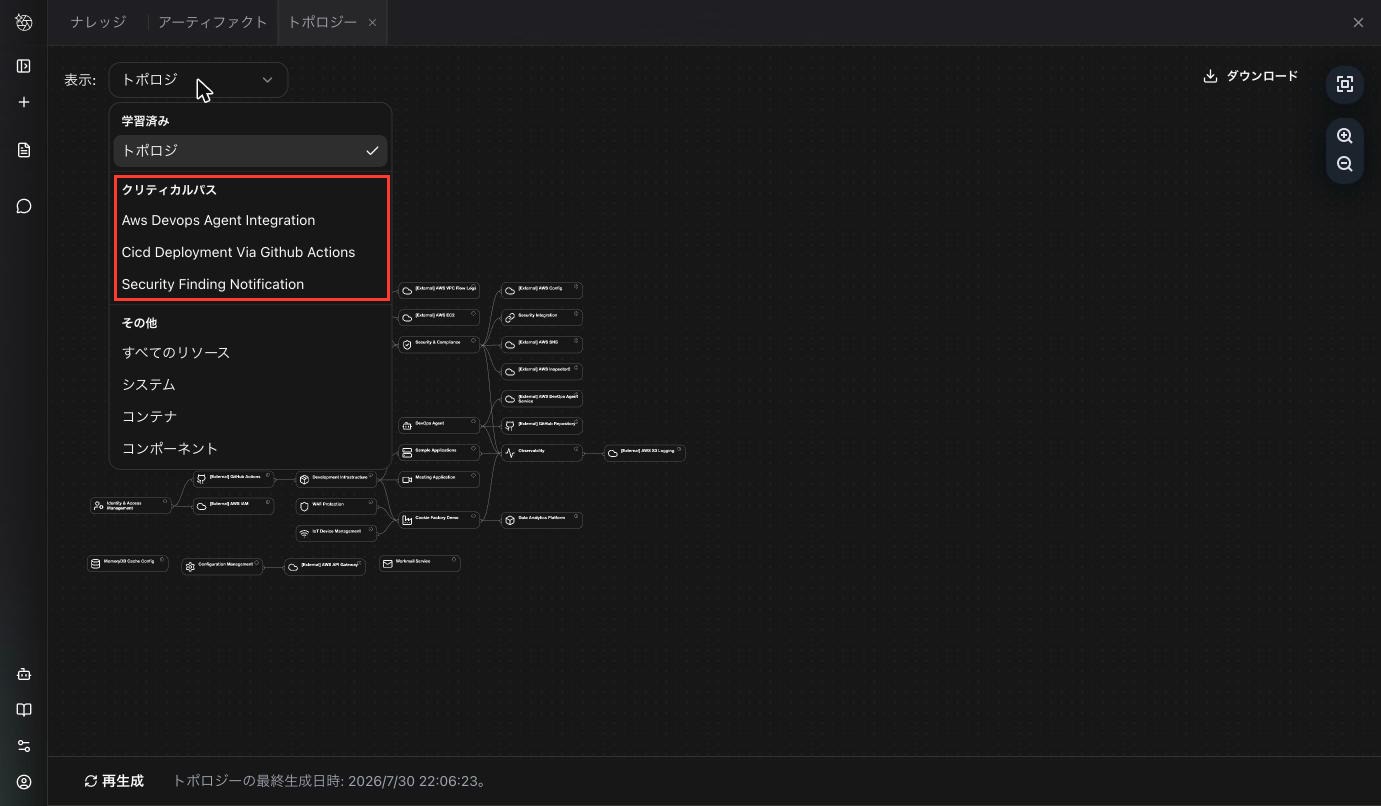Viewport: 1381px width, 806px height.
Task: Switch to the ナレッジ tab
Action: [x=98, y=22]
